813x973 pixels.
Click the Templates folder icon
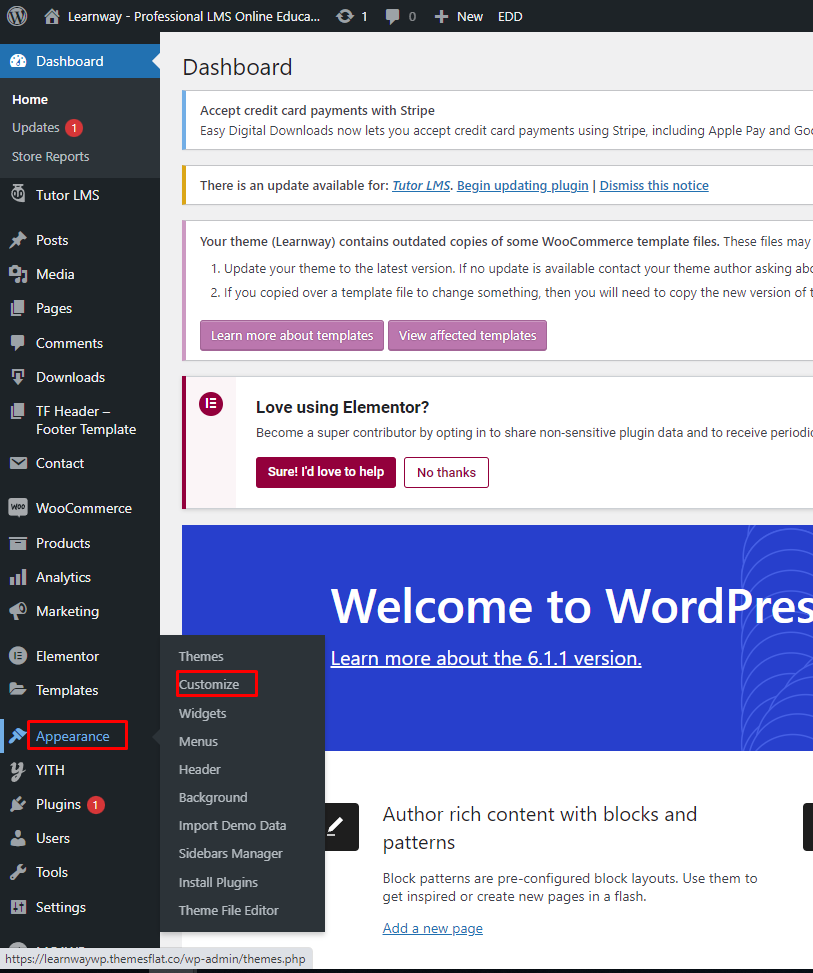click(18, 689)
